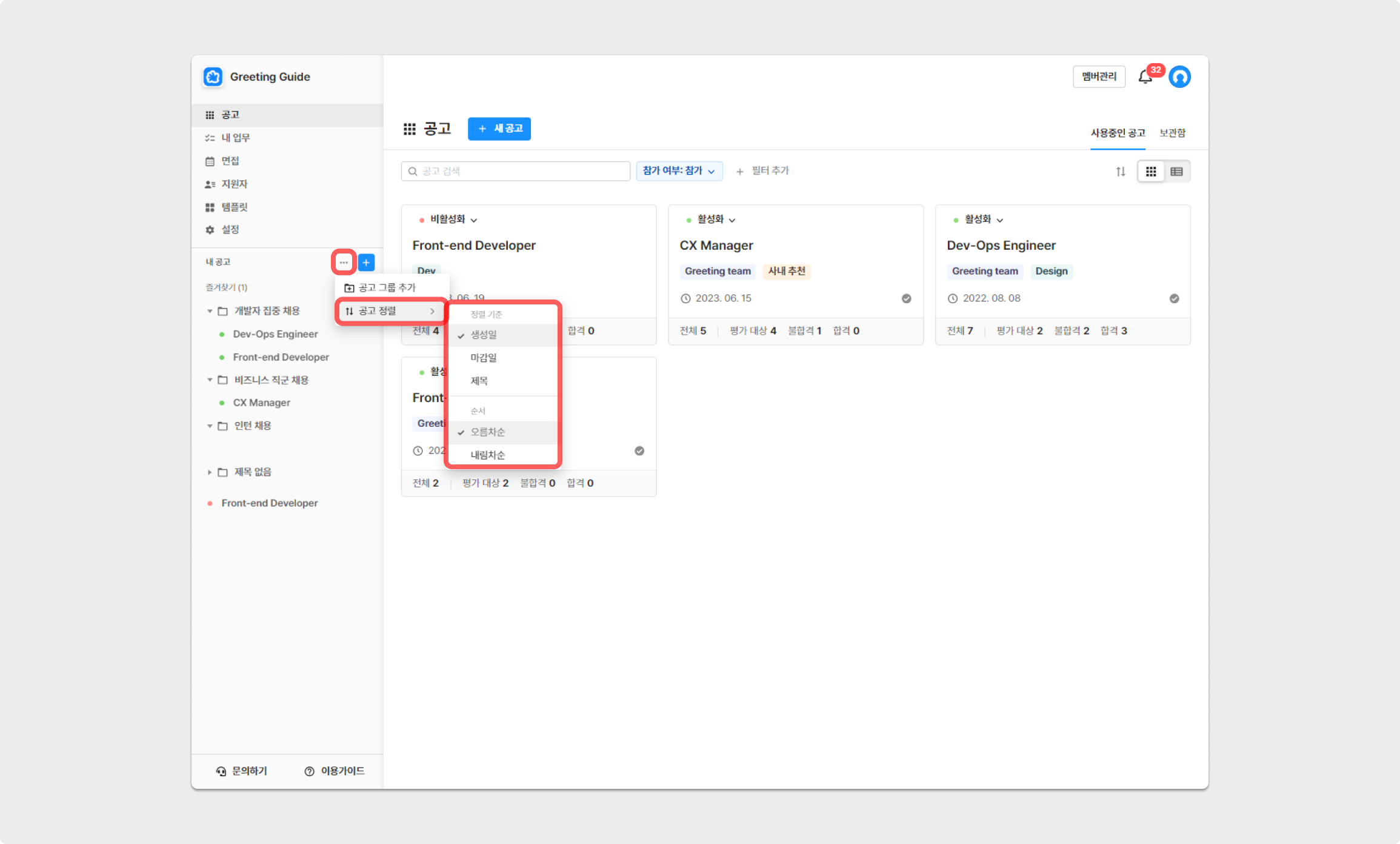
Task: Expand the 제목 없음 folder
Action: coord(210,472)
